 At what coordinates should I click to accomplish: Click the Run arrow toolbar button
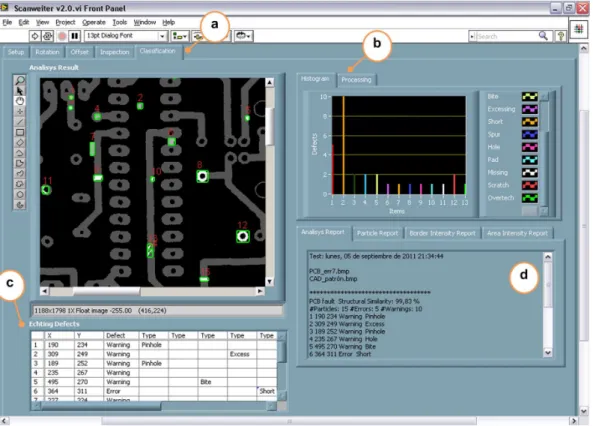click(x=35, y=36)
